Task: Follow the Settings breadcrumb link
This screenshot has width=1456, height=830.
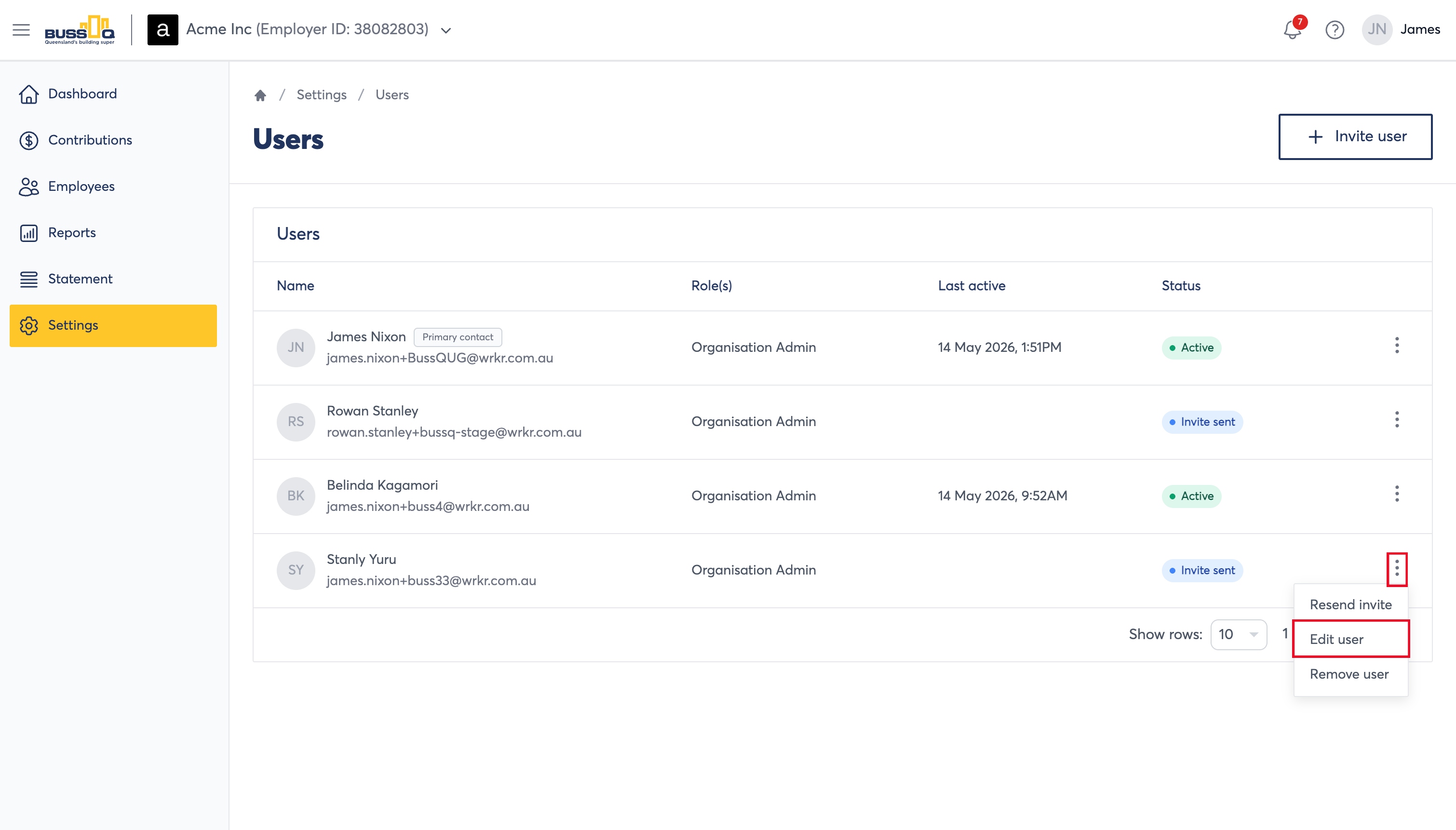Action: coord(322,94)
